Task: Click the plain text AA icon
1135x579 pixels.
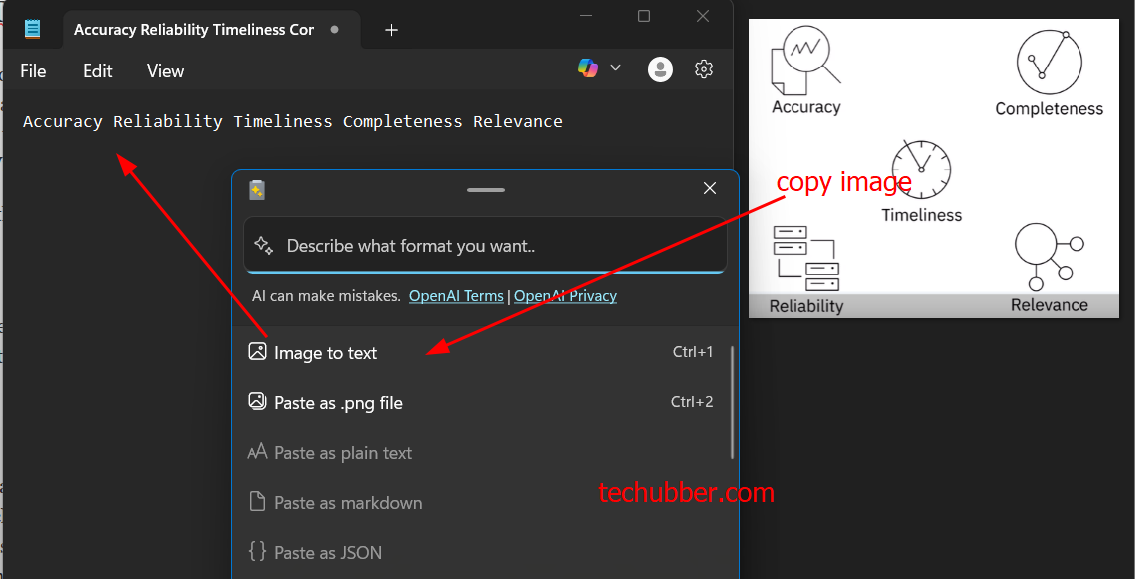Action: pyautogui.click(x=258, y=452)
